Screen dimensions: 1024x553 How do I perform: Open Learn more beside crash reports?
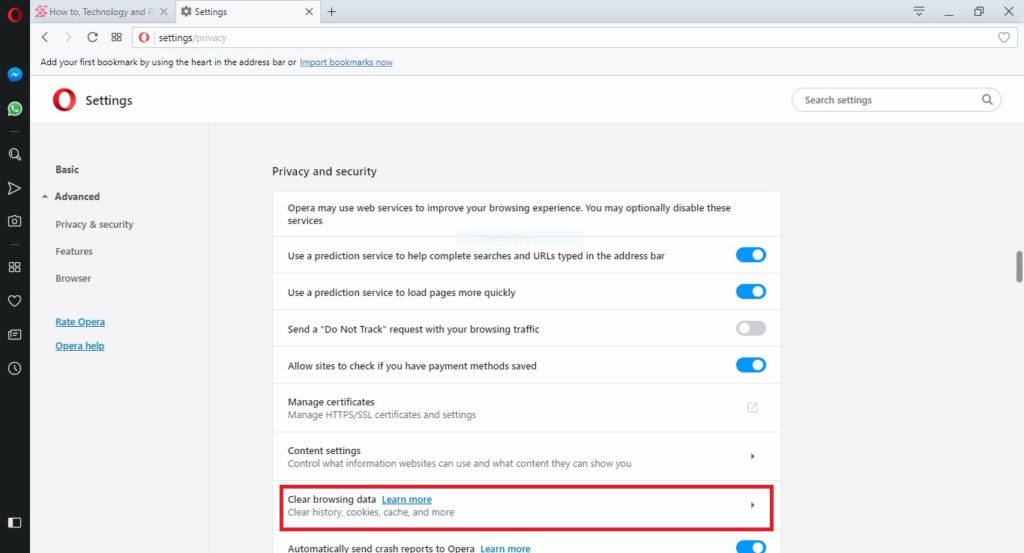[x=505, y=548]
